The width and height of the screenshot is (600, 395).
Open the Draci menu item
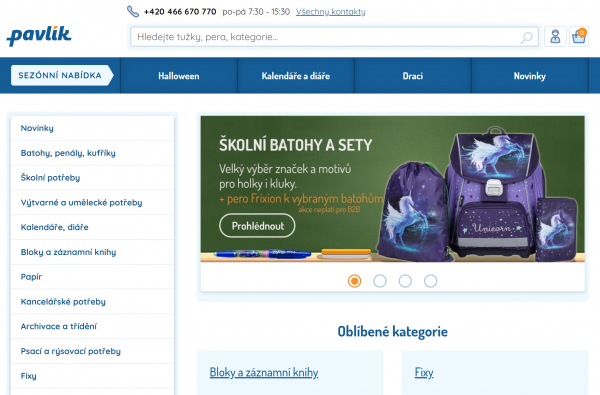(x=413, y=76)
